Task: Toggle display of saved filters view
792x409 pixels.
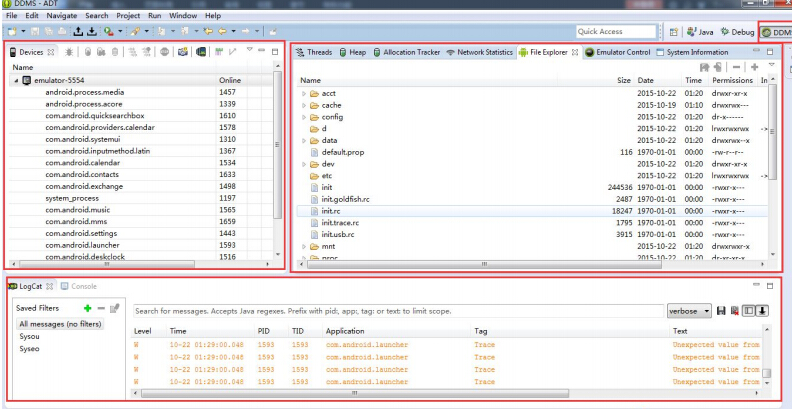Action: coord(749,311)
